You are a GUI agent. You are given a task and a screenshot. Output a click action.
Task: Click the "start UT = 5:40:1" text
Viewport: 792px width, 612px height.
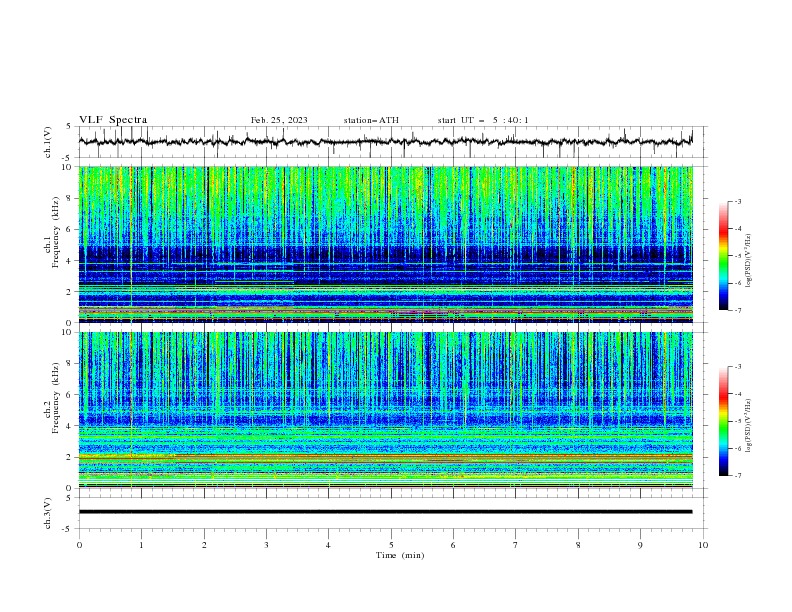coord(483,120)
